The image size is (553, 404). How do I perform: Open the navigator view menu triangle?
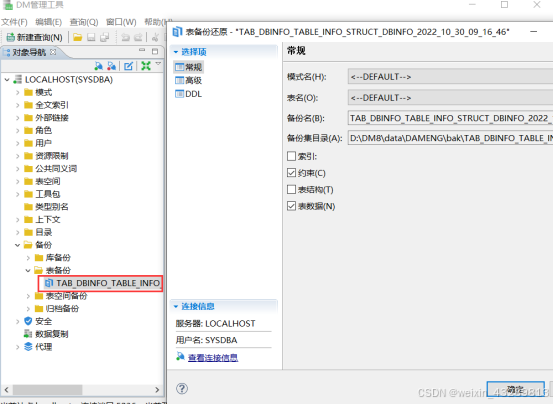158,64
